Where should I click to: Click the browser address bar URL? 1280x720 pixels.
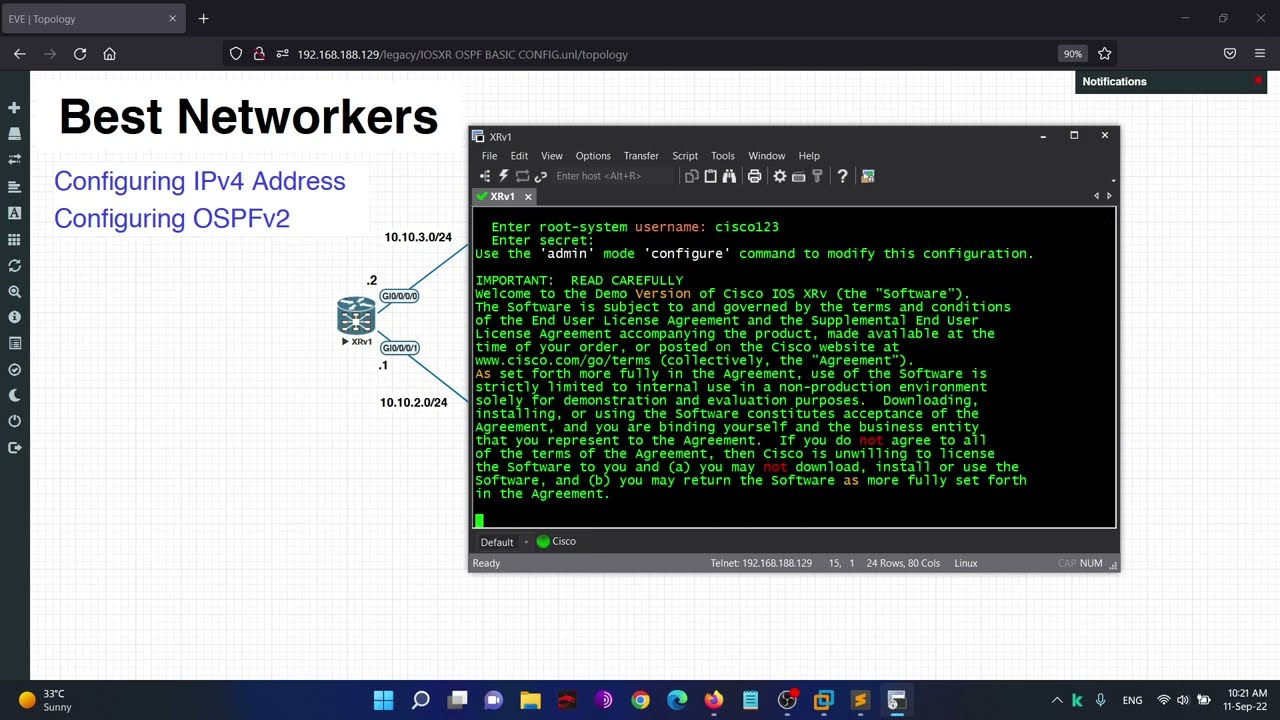coord(463,54)
